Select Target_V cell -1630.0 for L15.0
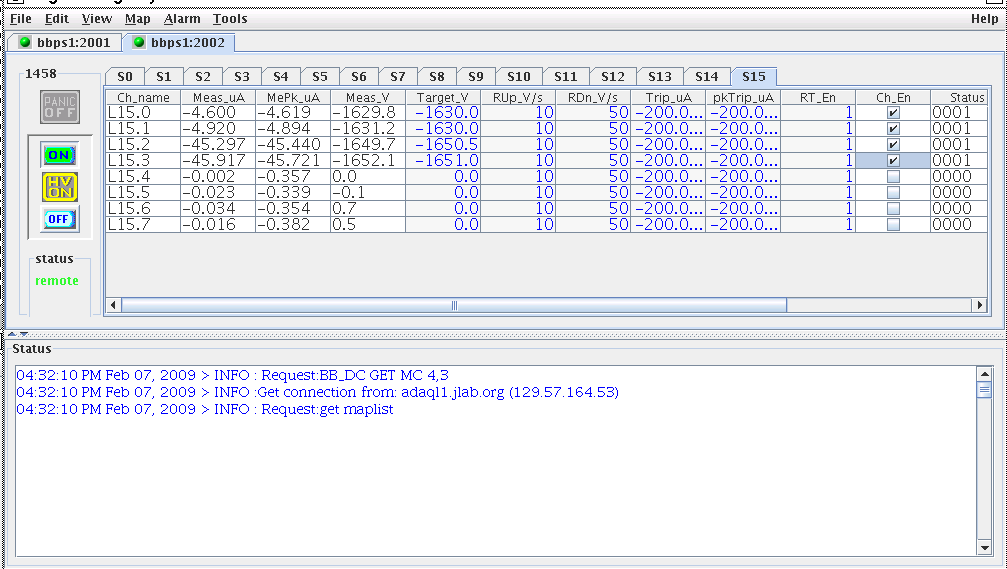This screenshot has width=1007, height=569. (443, 112)
